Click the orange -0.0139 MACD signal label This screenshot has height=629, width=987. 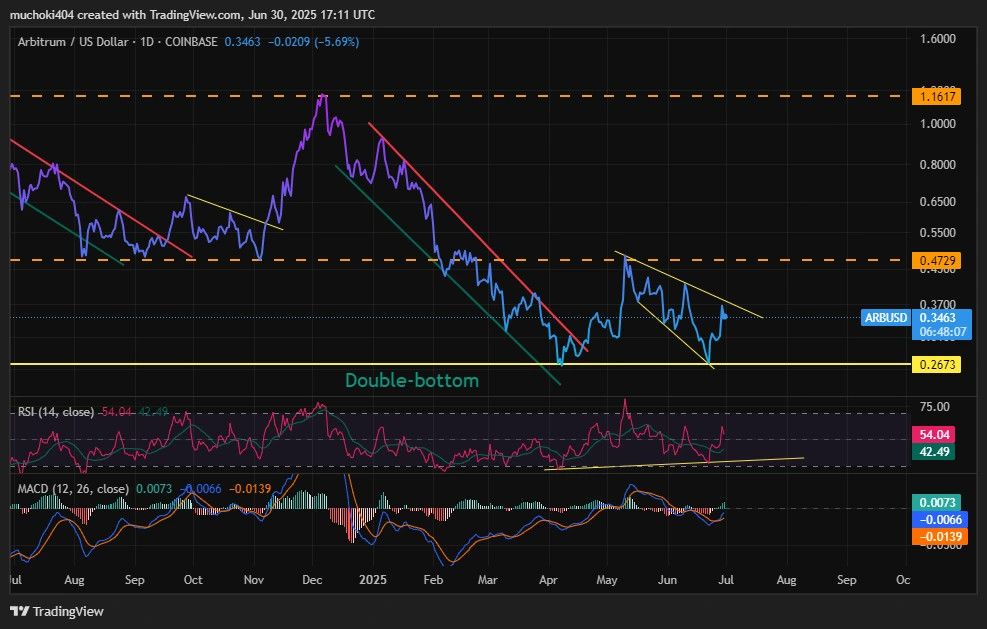pos(936,537)
